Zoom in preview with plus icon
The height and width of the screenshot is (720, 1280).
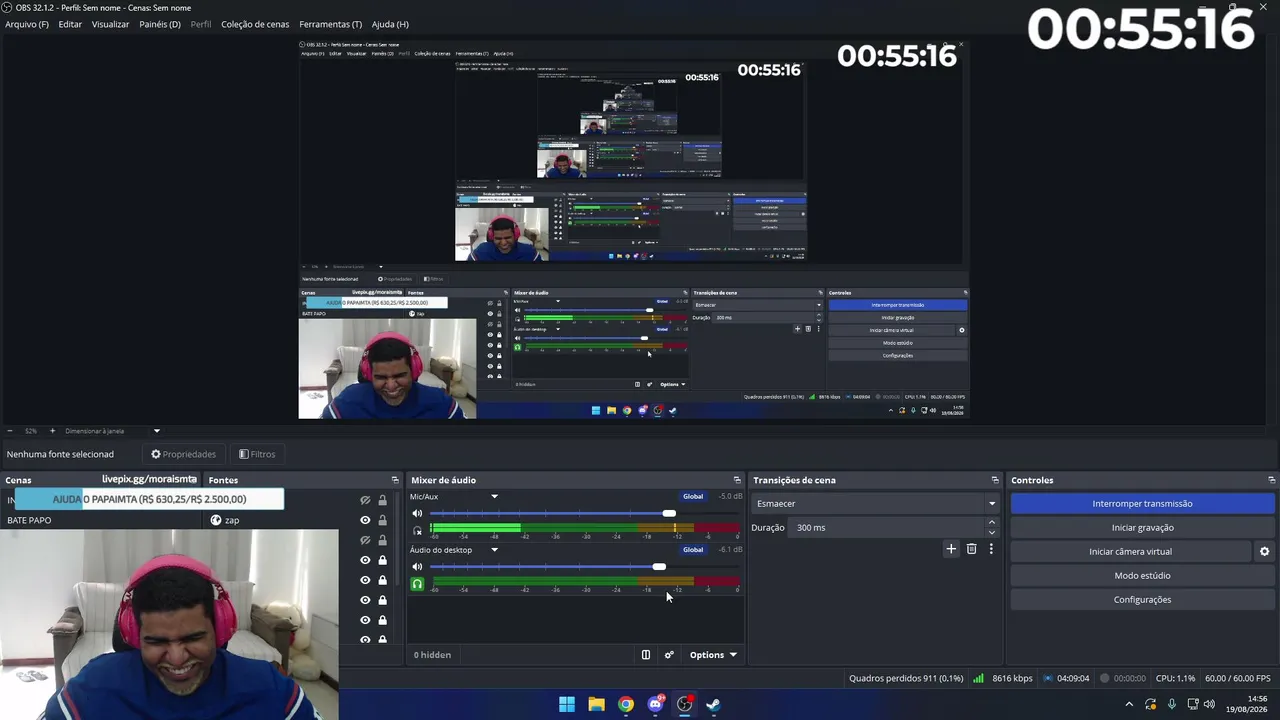[x=52, y=431]
